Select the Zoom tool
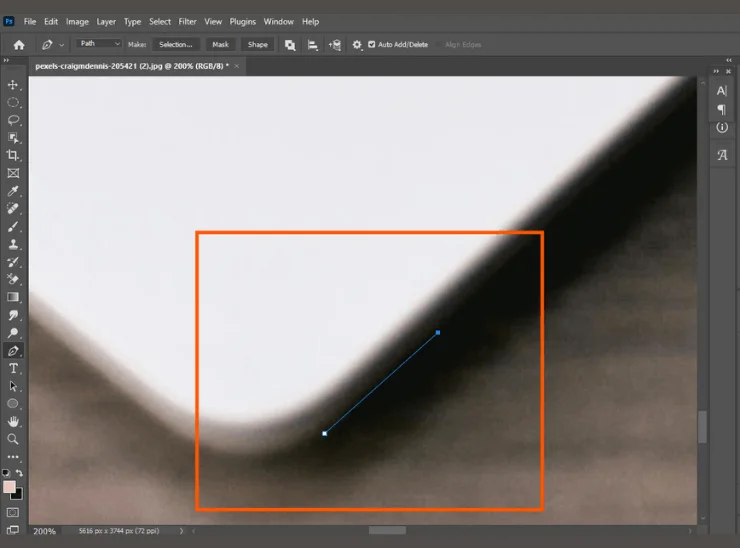 click(13, 439)
